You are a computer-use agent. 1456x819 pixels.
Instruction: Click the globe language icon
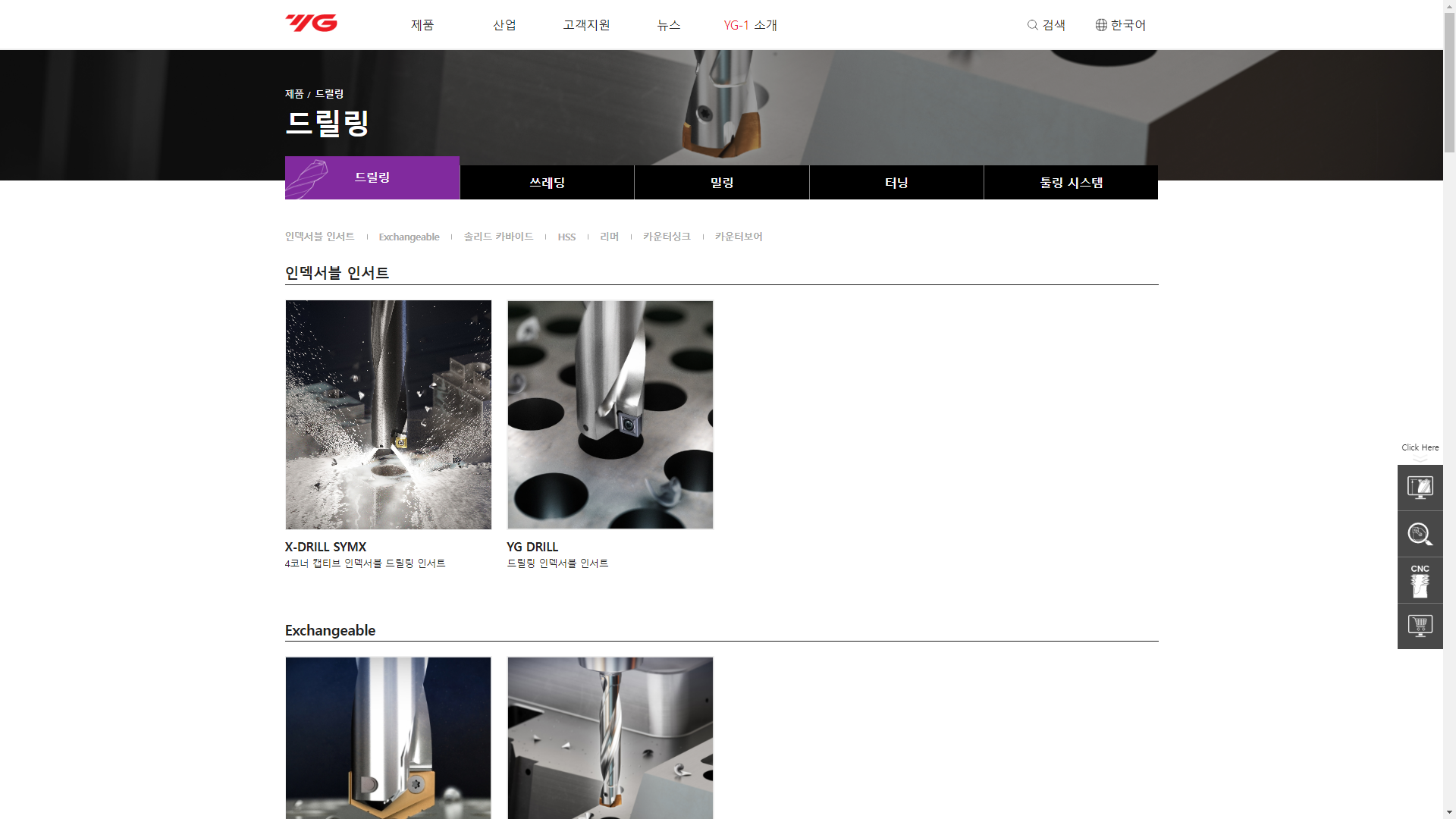[x=1101, y=25]
